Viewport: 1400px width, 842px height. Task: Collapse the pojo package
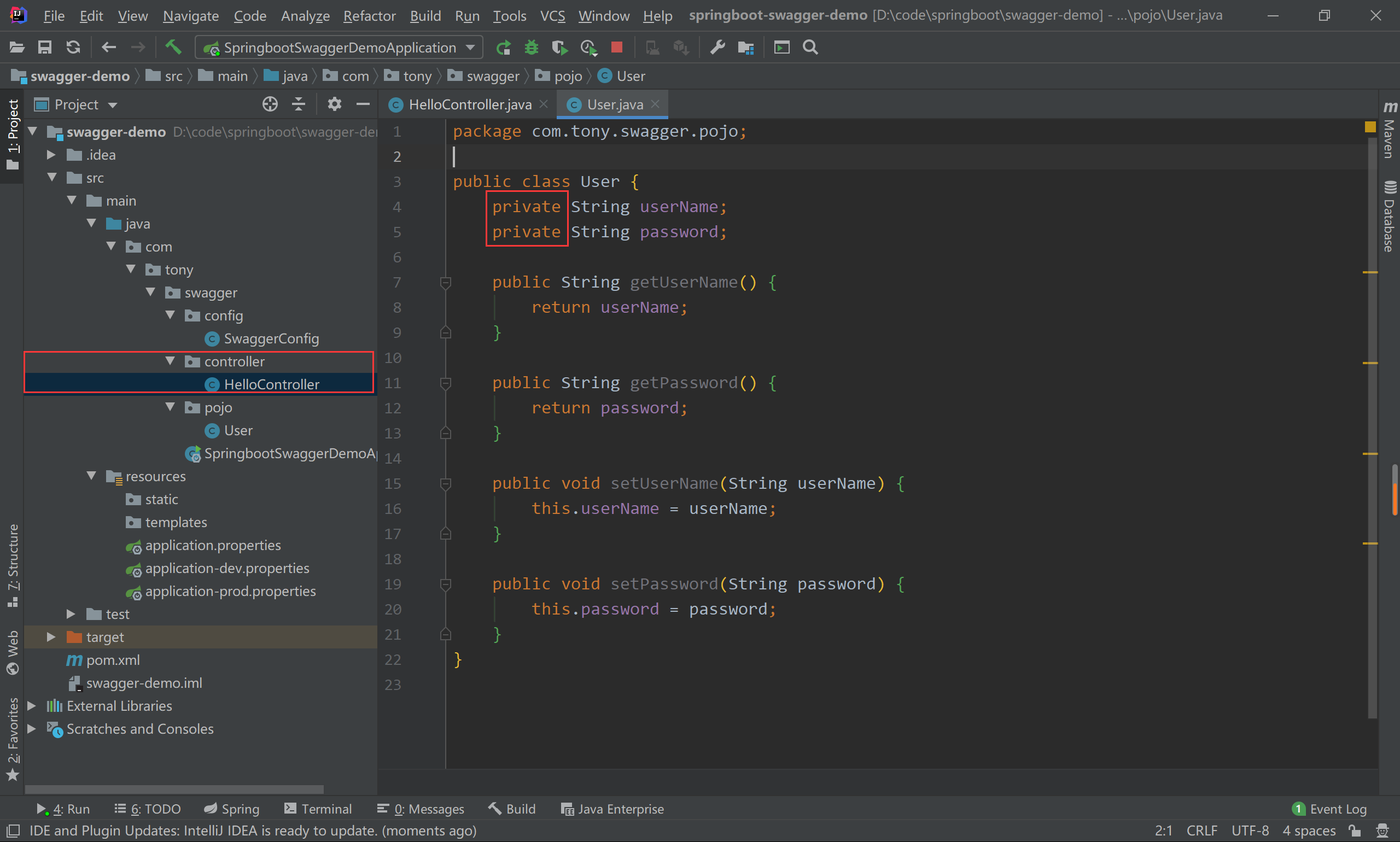pos(170,407)
